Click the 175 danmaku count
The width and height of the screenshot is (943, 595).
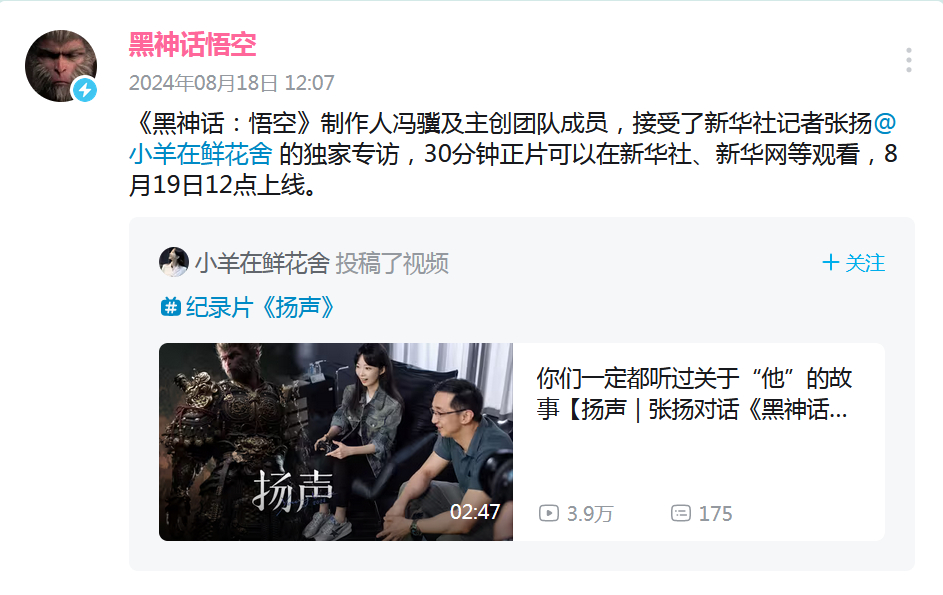(716, 514)
